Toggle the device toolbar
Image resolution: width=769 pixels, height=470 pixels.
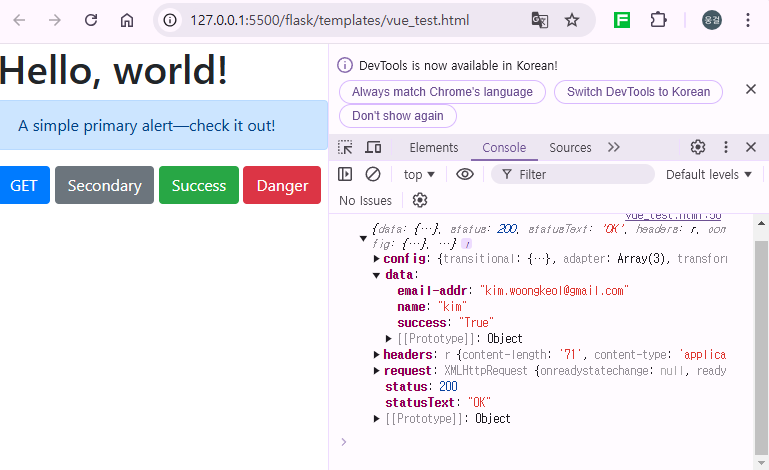(x=373, y=147)
